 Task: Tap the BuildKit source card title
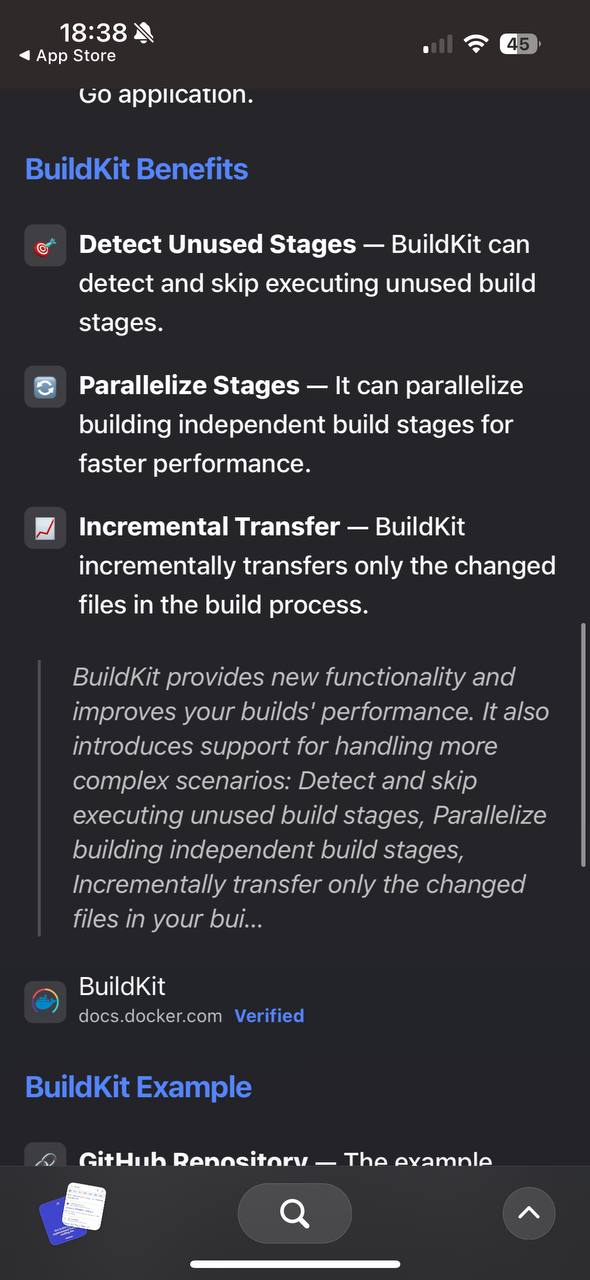(x=122, y=986)
